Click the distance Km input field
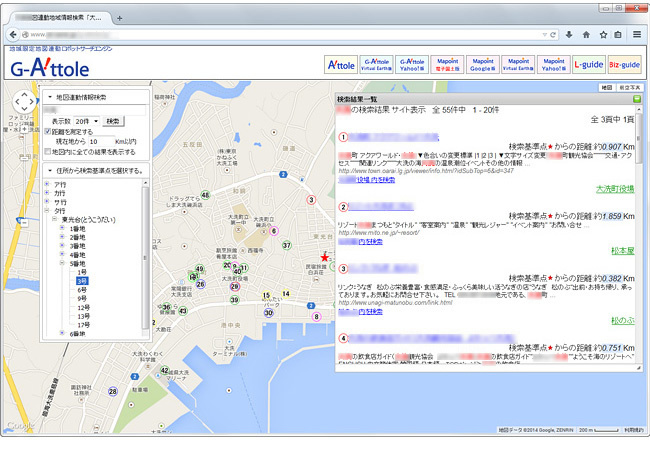 pyautogui.click(x=101, y=141)
